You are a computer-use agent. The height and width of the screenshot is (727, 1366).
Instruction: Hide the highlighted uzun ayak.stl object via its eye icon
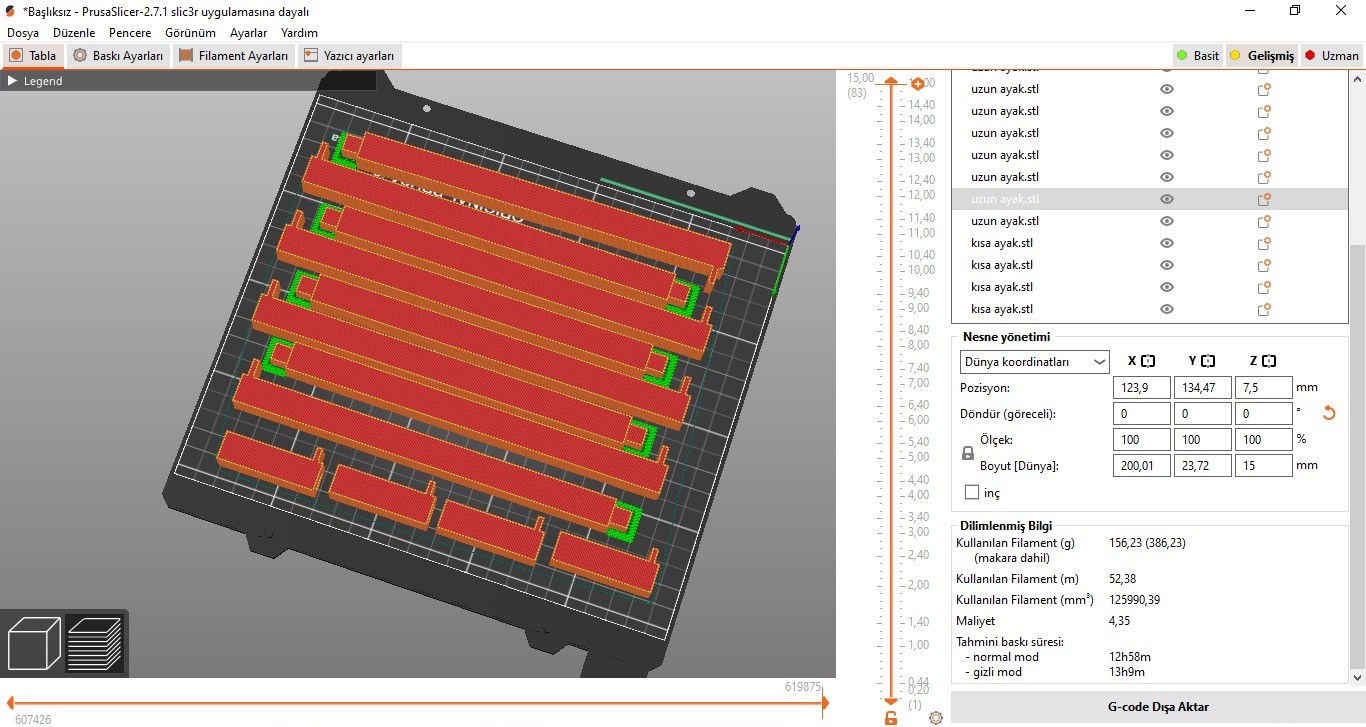1166,199
